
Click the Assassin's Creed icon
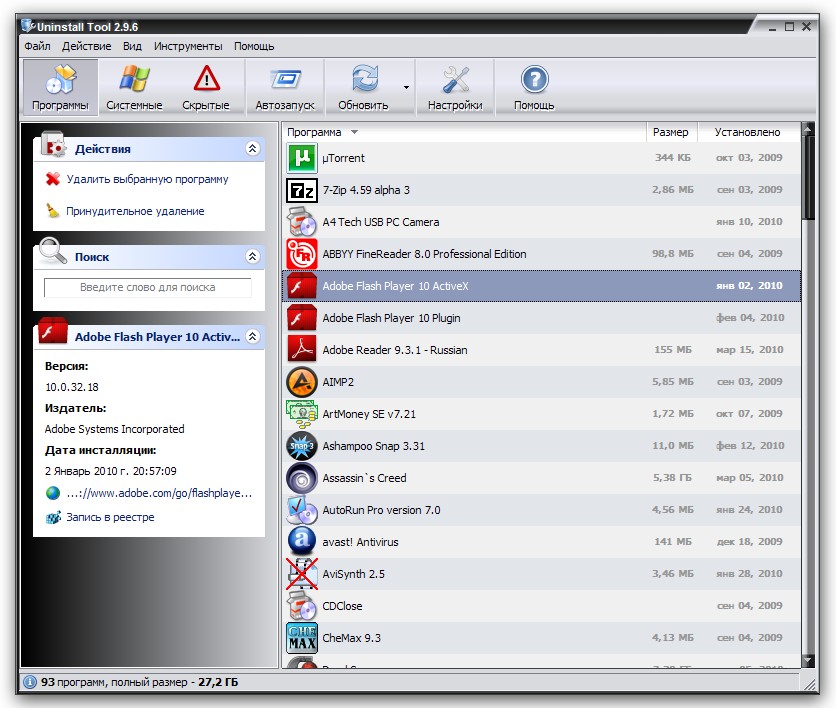pyautogui.click(x=302, y=478)
